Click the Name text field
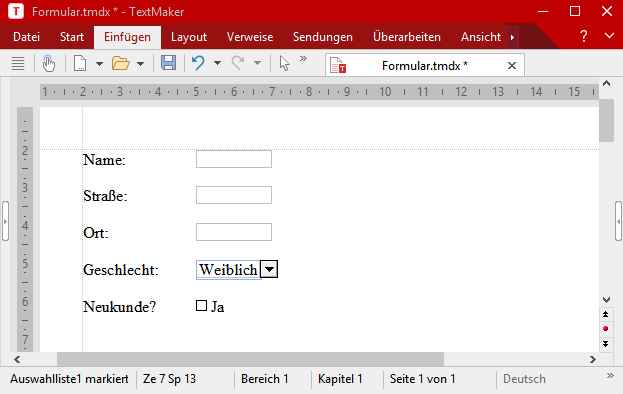 234,159
